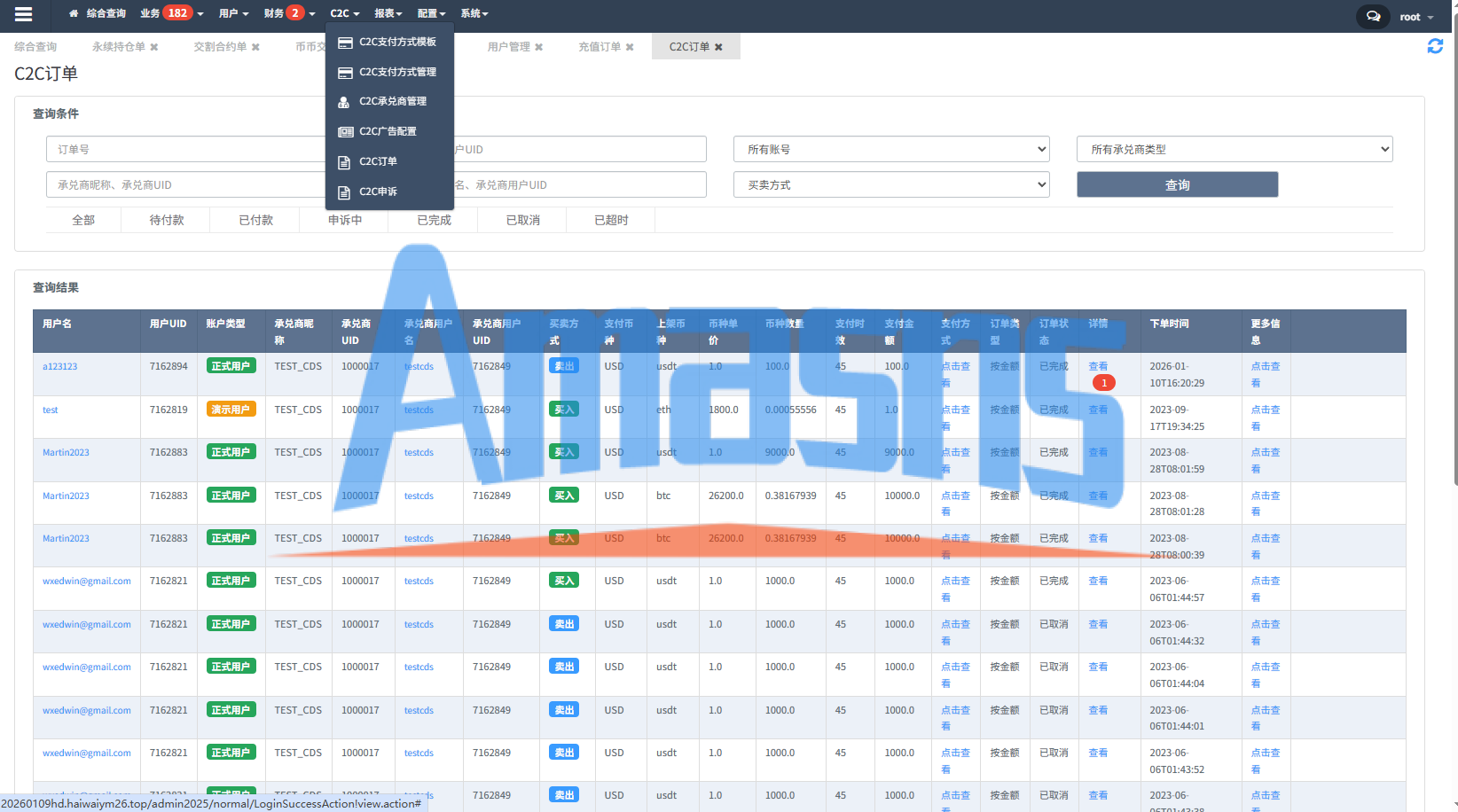Expand the 用户 top menu

pos(233,13)
